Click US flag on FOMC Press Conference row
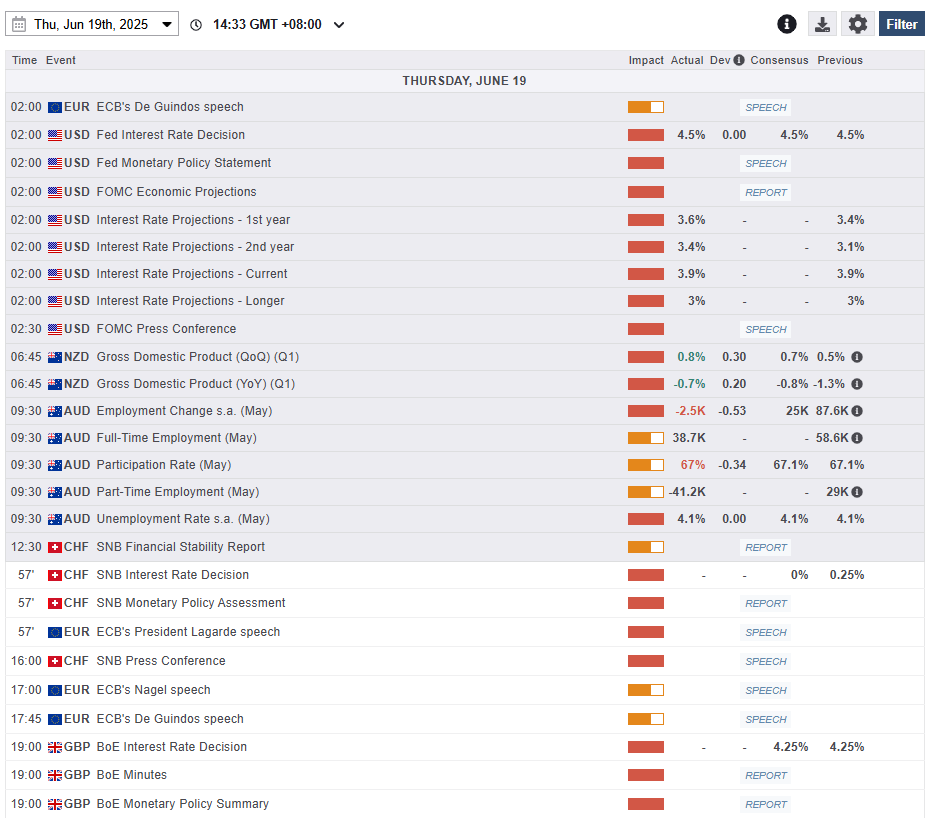This screenshot has width=930, height=818. click(x=55, y=329)
